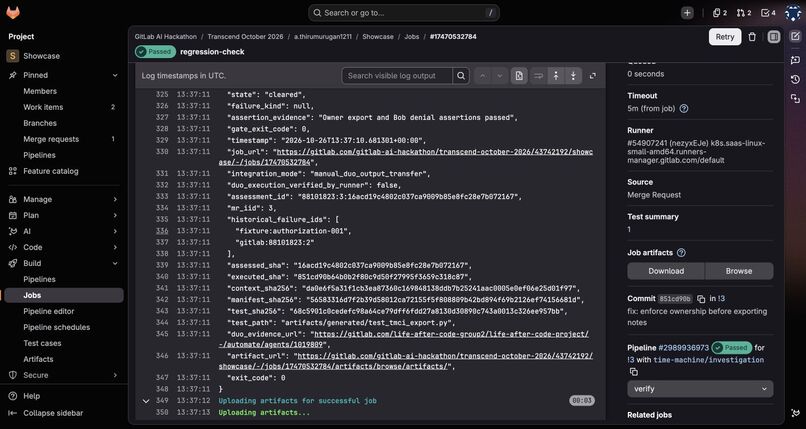Open assigned issues counter showing 2
This screenshot has height=429, width=806.
tap(720, 13)
